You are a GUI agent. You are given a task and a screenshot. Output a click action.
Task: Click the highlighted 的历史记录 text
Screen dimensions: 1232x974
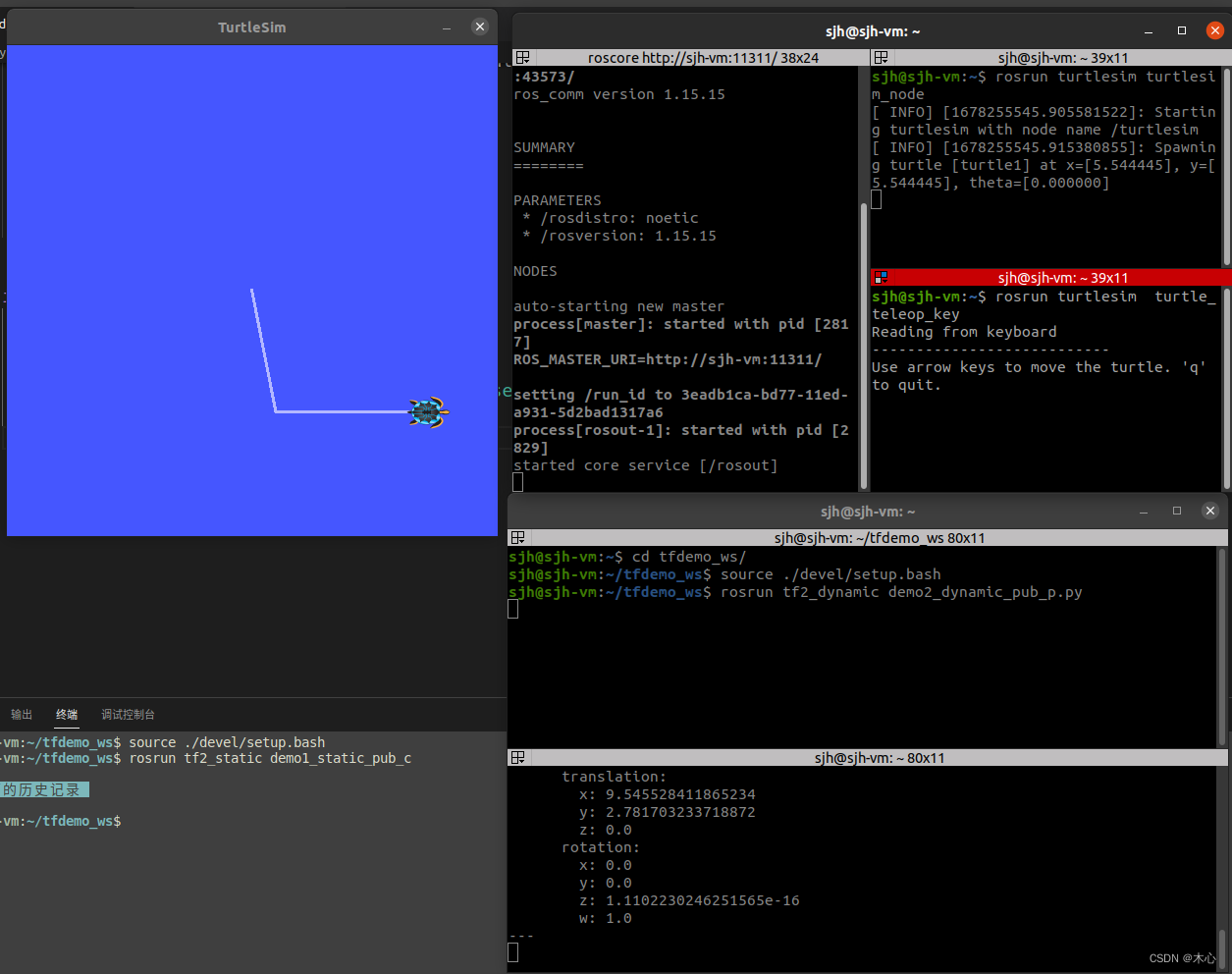coord(44,789)
